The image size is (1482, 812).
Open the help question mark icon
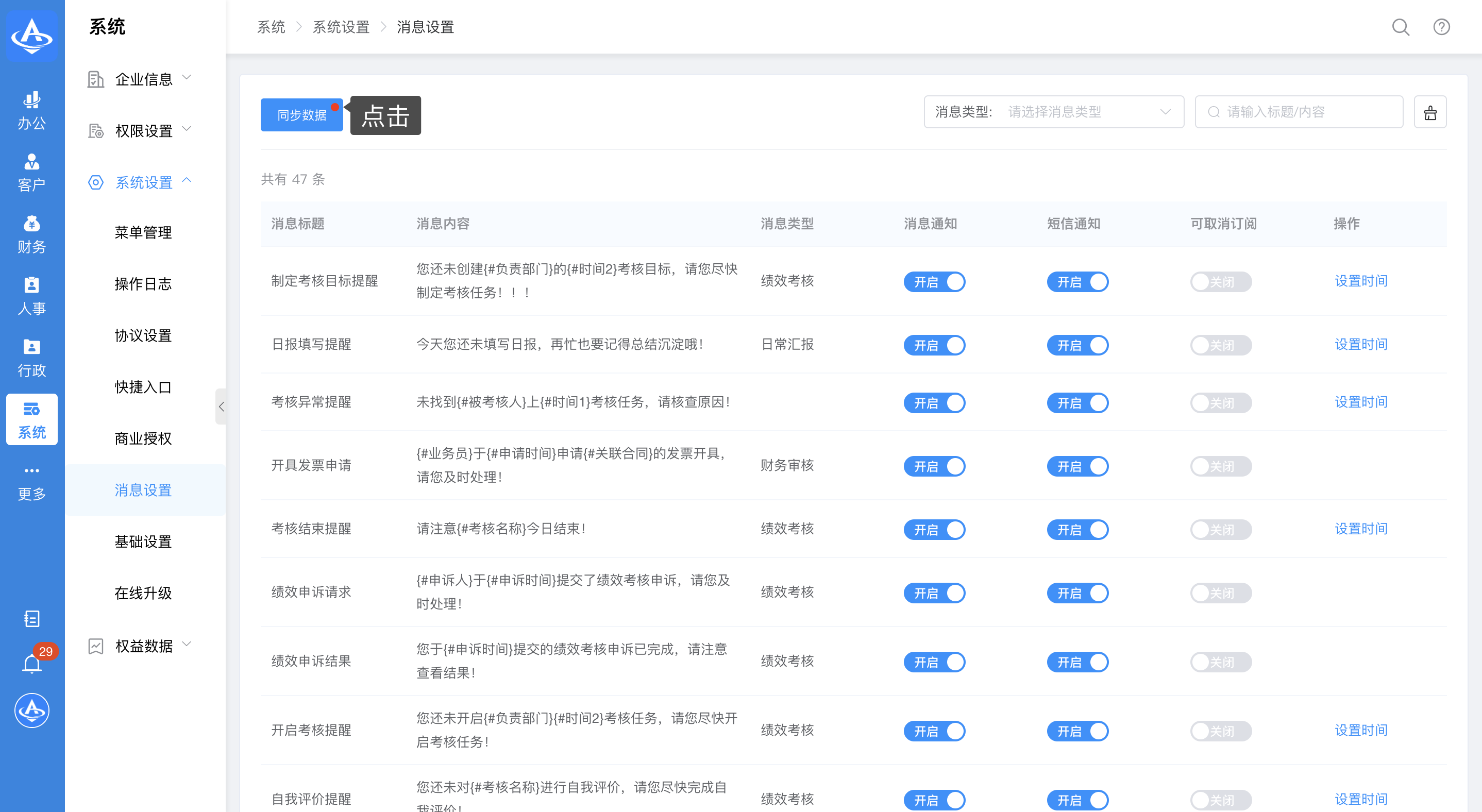click(x=1441, y=27)
